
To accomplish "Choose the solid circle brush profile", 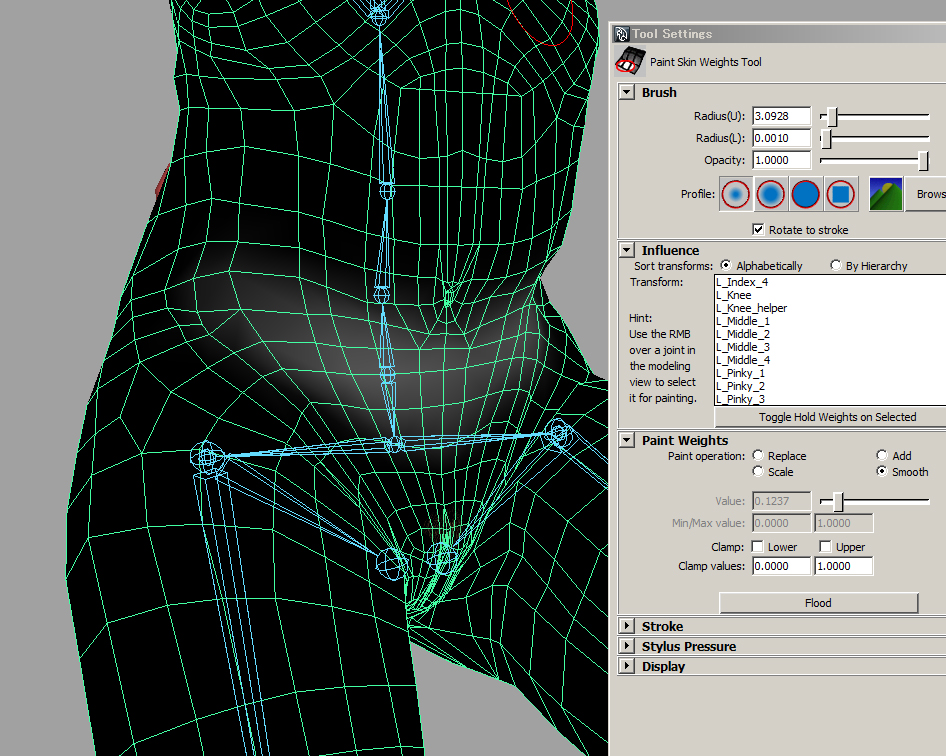I will pos(806,194).
